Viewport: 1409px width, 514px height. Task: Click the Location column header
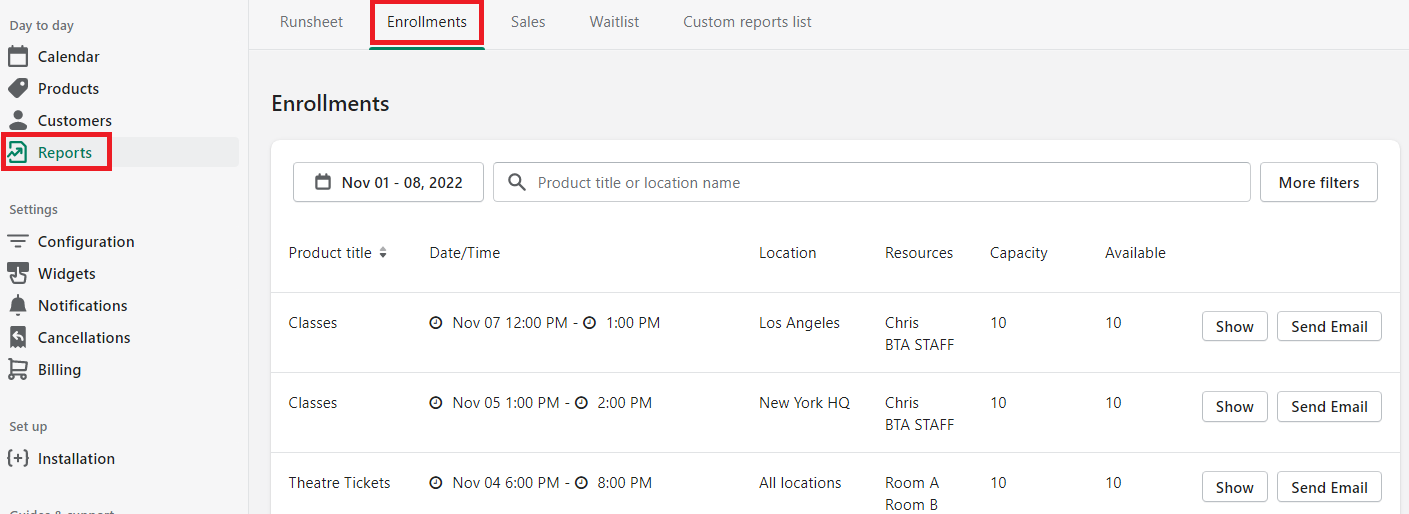coord(787,253)
